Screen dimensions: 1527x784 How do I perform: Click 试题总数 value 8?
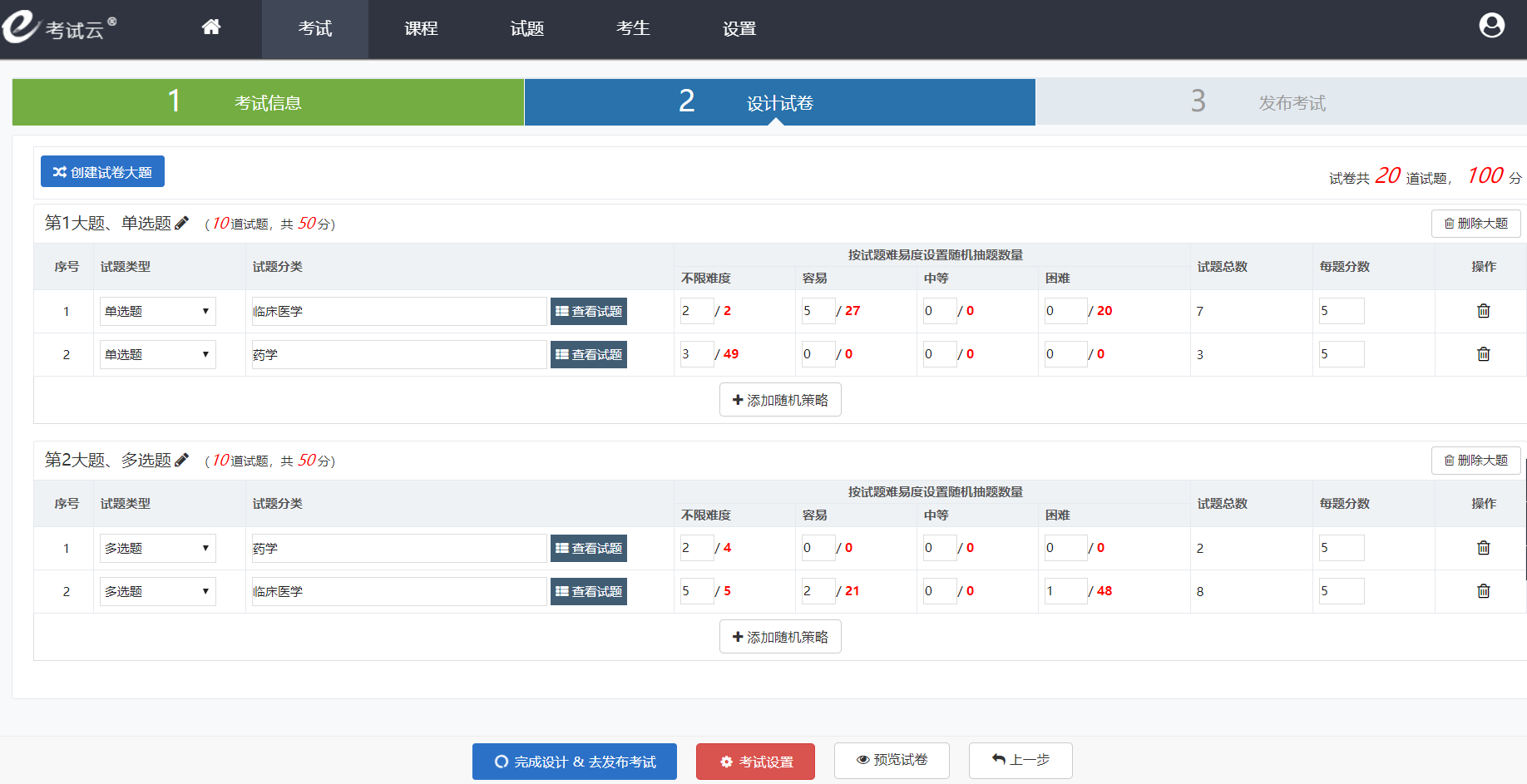[x=1200, y=592]
